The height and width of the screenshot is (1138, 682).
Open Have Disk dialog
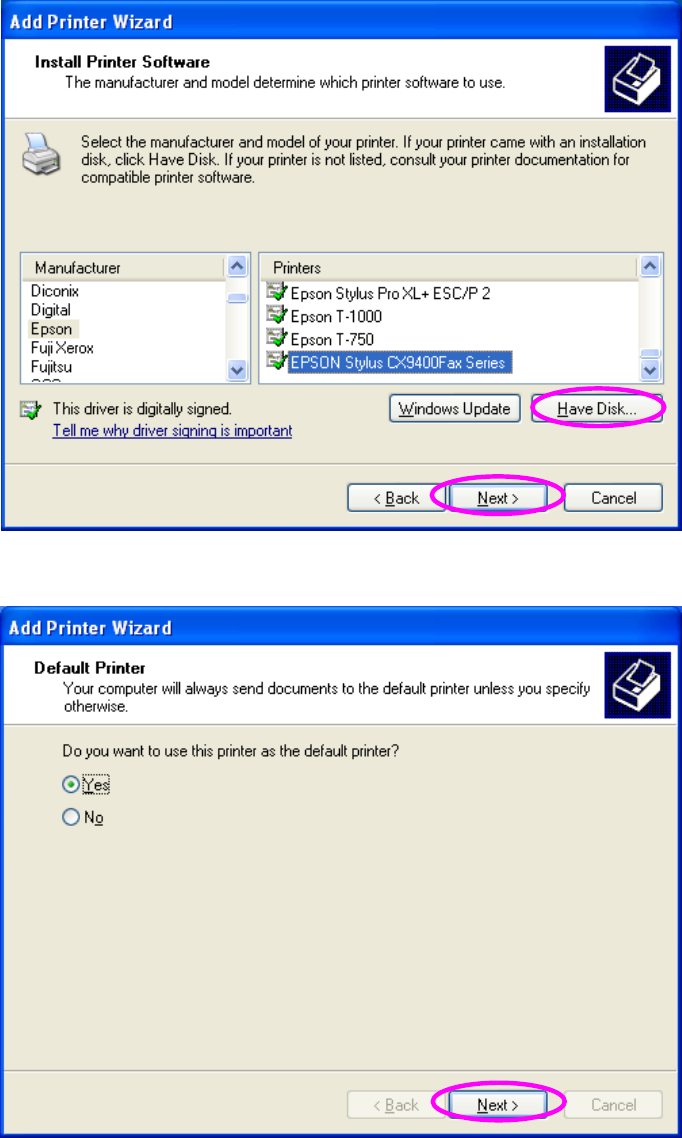point(597,409)
